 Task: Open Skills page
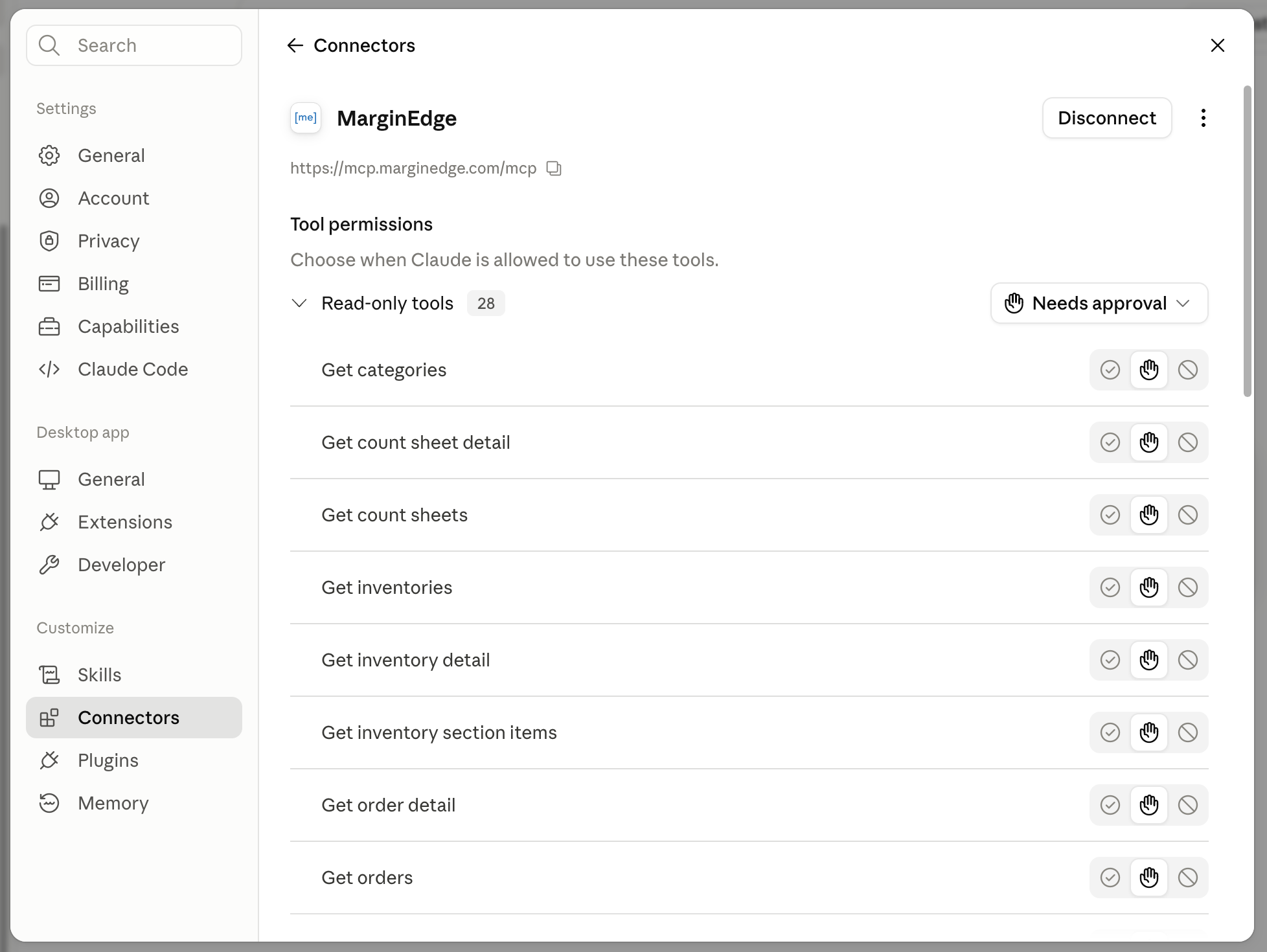click(134, 675)
